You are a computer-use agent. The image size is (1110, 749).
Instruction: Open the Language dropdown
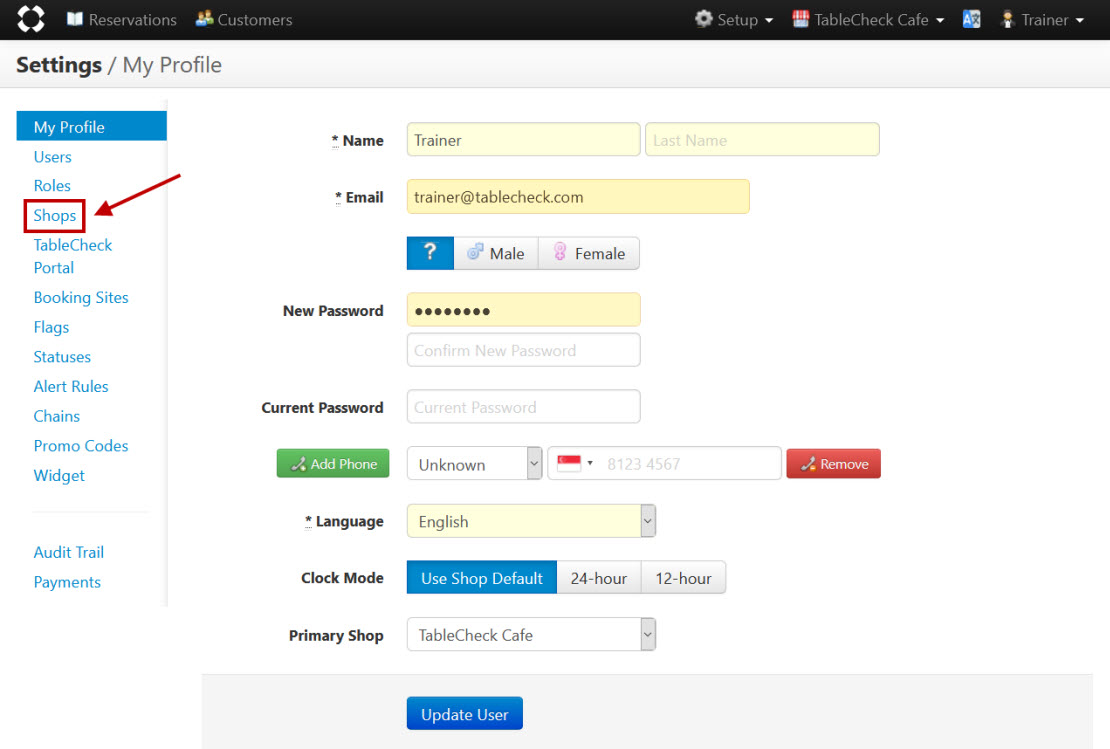[531, 521]
